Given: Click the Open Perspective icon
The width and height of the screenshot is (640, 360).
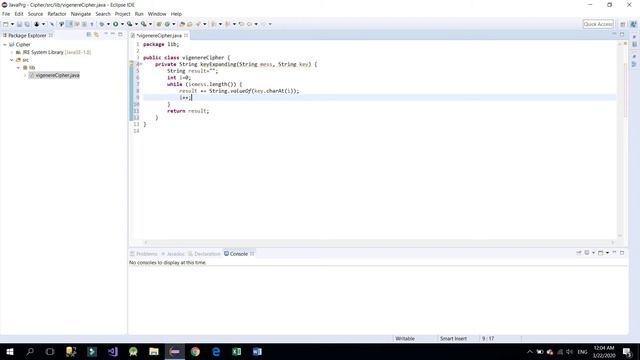Looking at the screenshot, I should point(623,24).
